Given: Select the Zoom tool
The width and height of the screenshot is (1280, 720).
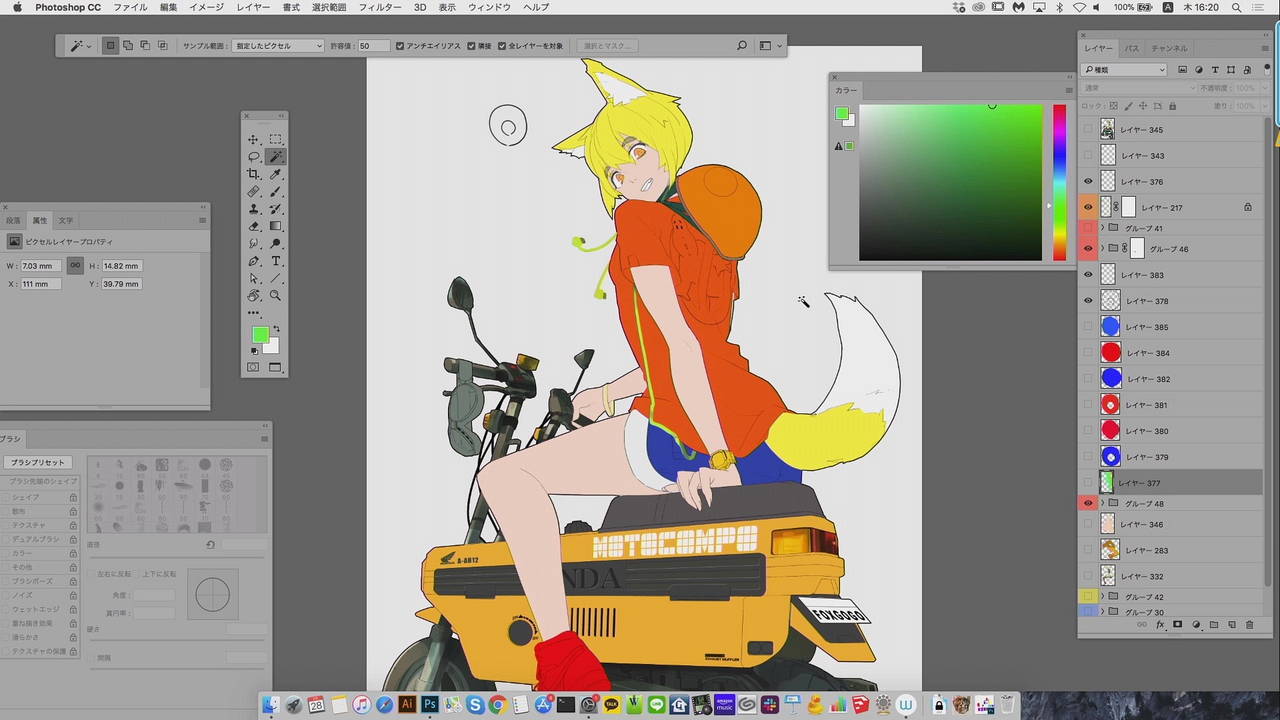Looking at the screenshot, I should pyautogui.click(x=276, y=296).
